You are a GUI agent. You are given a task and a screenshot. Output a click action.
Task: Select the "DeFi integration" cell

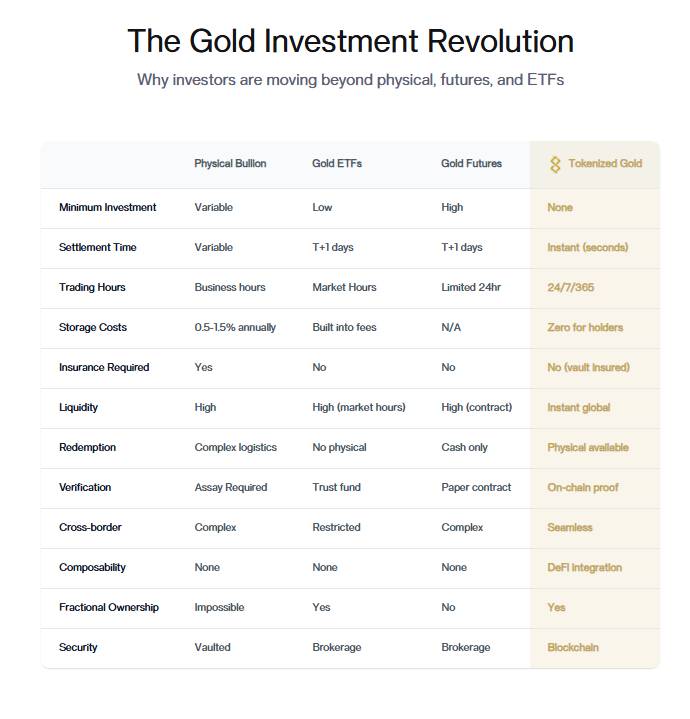click(x=584, y=568)
